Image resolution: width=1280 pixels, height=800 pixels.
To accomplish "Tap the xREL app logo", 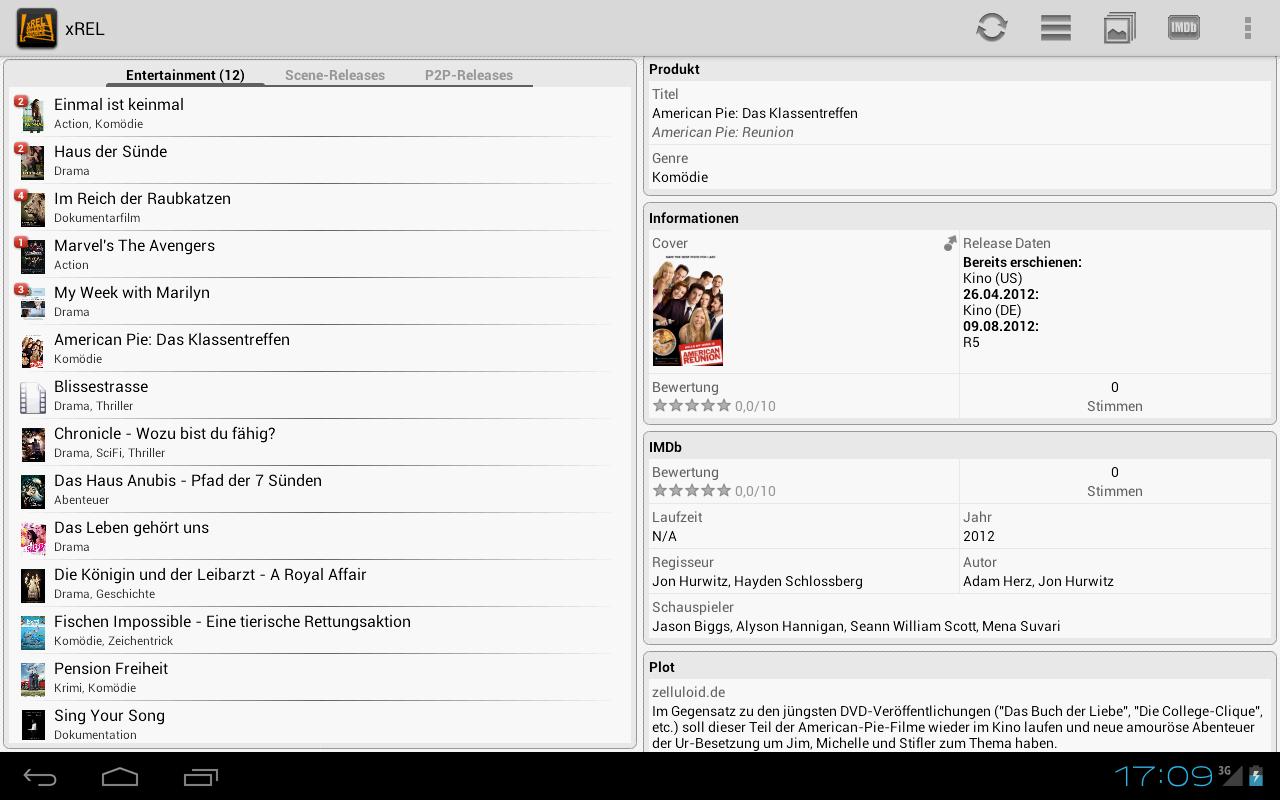I will tap(37, 28).
